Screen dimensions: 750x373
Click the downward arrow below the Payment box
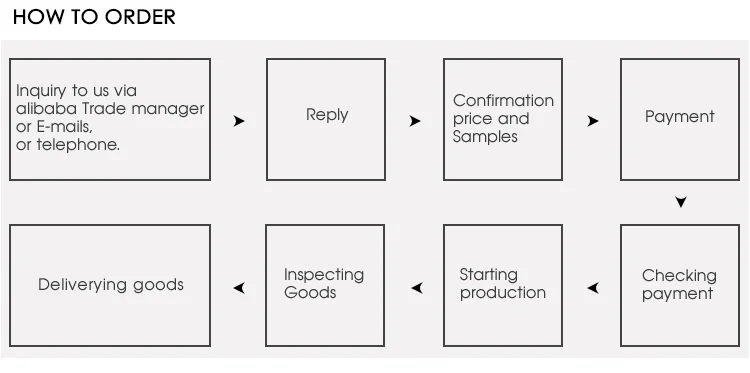tap(681, 202)
